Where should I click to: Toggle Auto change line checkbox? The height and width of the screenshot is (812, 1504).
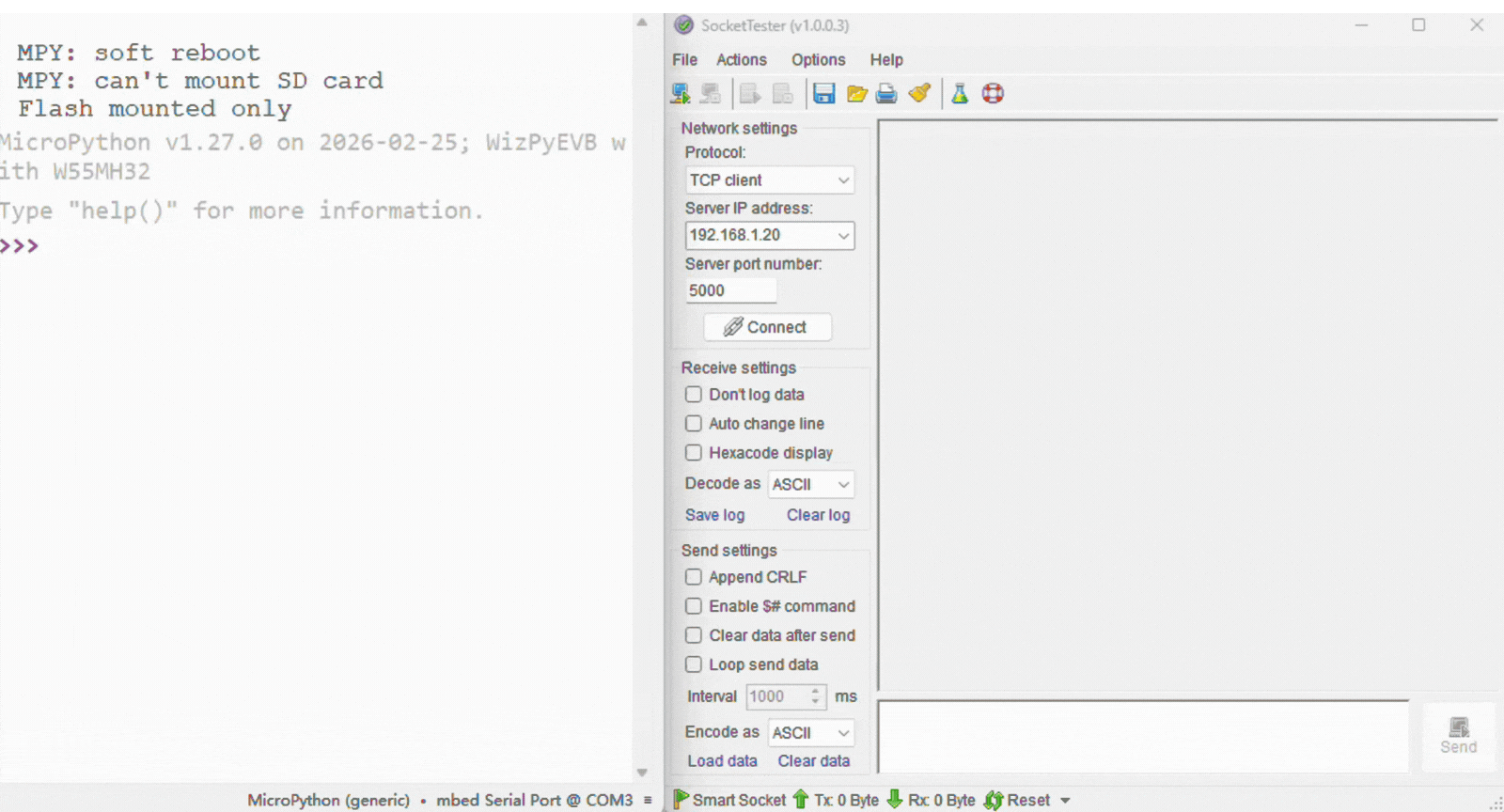click(694, 424)
